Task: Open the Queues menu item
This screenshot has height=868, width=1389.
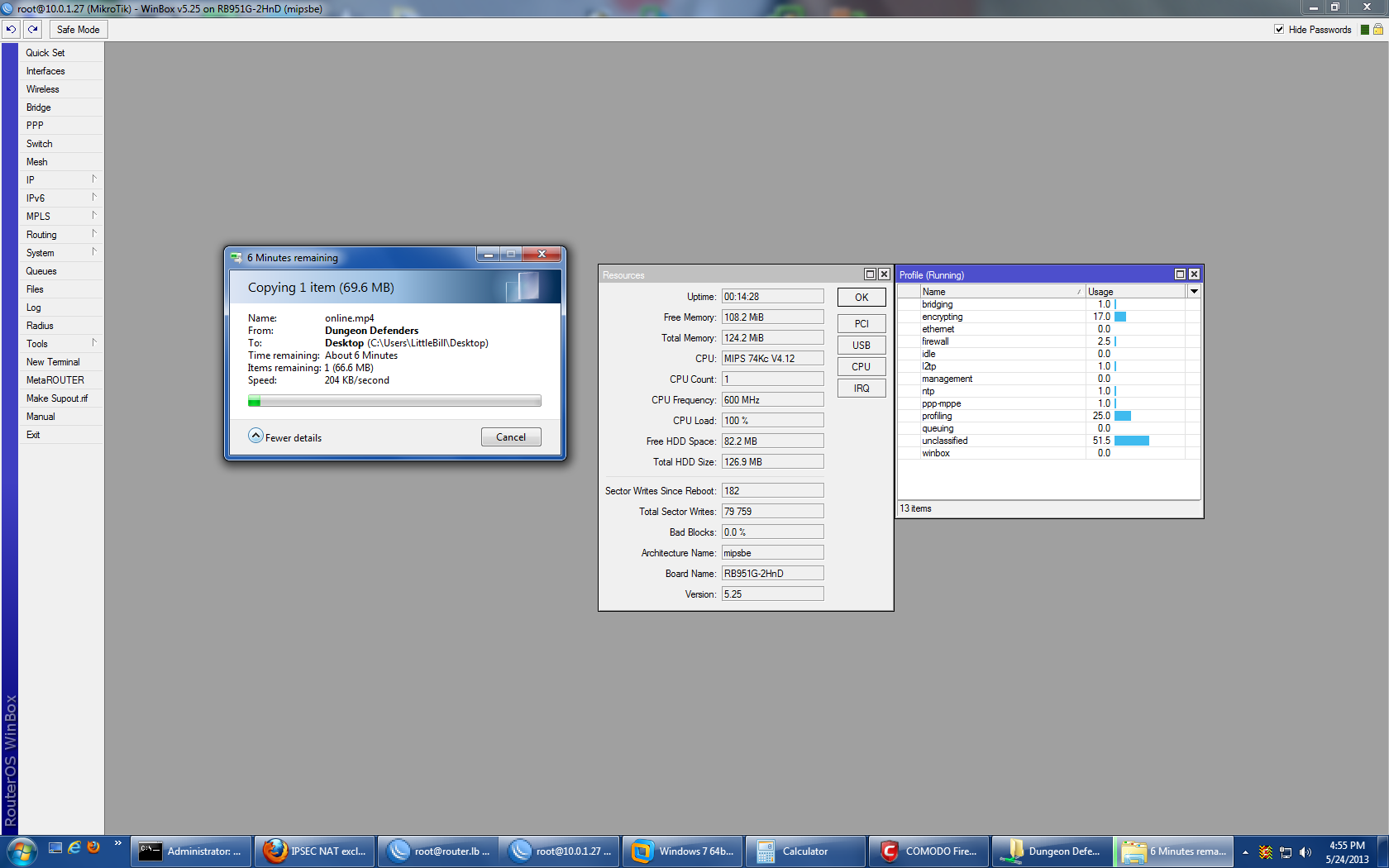Action: point(62,271)
